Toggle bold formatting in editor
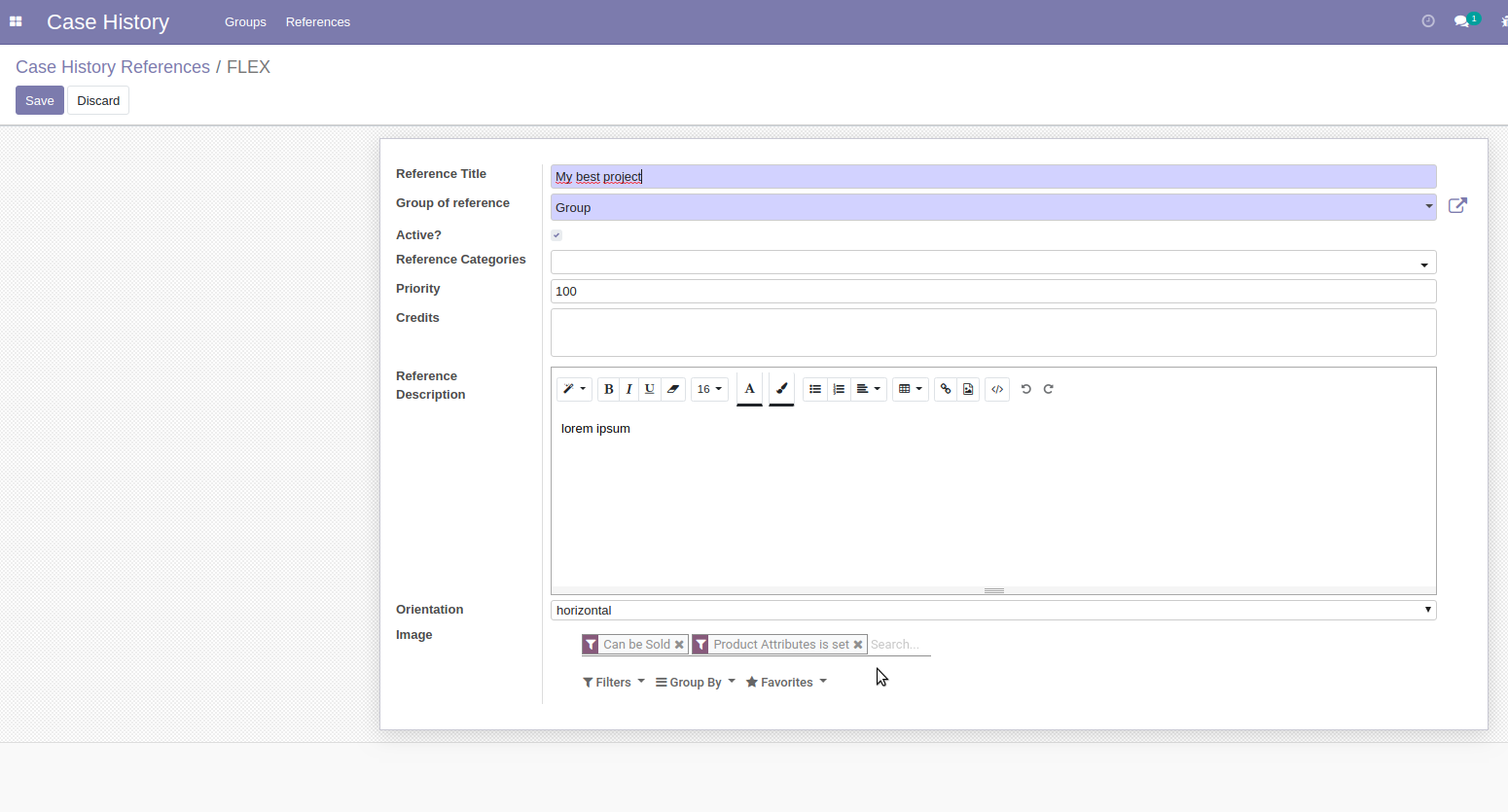This screenshot has width=1508, height=812. click(608, 389)
